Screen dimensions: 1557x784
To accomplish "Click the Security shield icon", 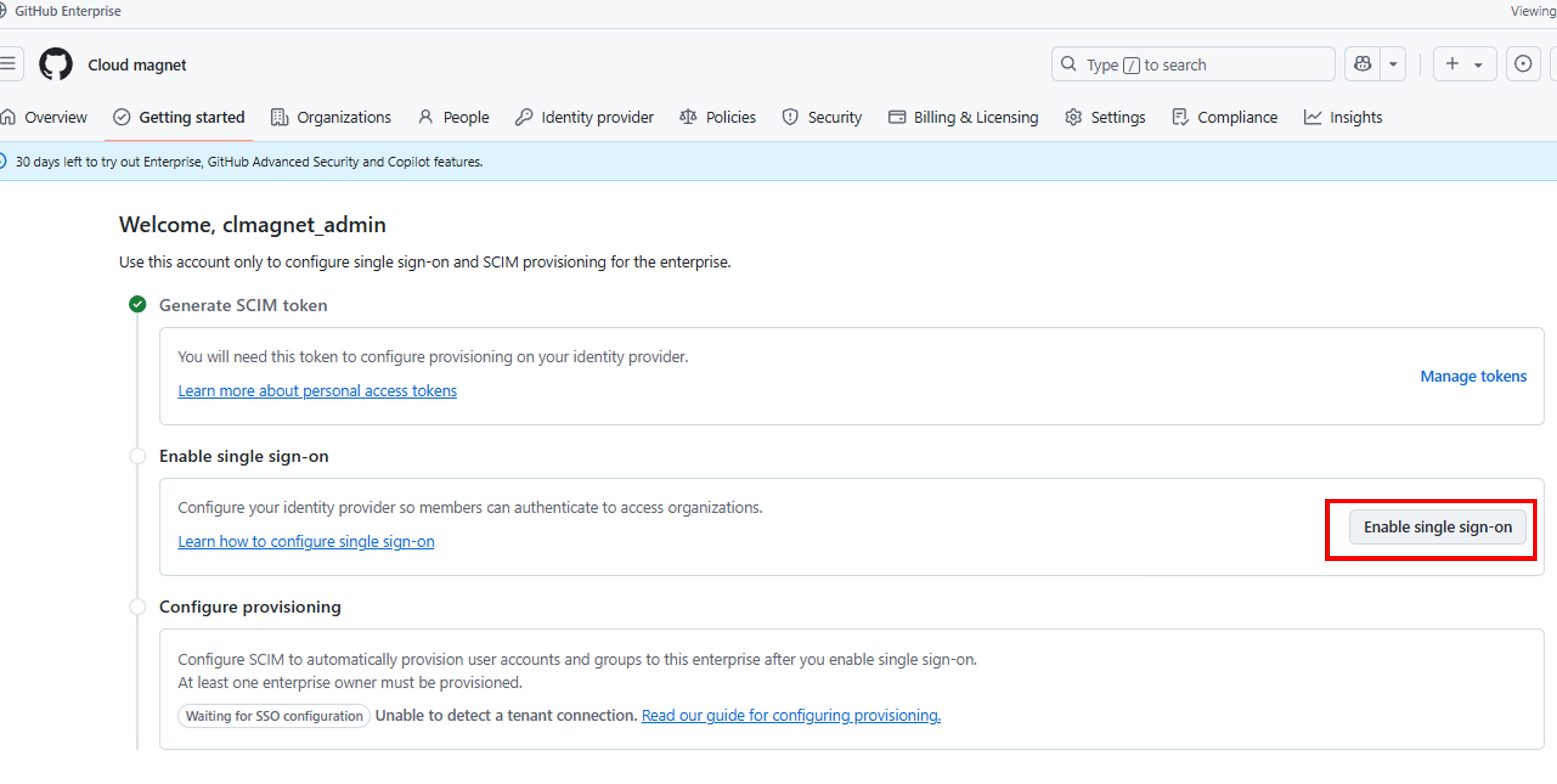I will (x=790, y=117).
